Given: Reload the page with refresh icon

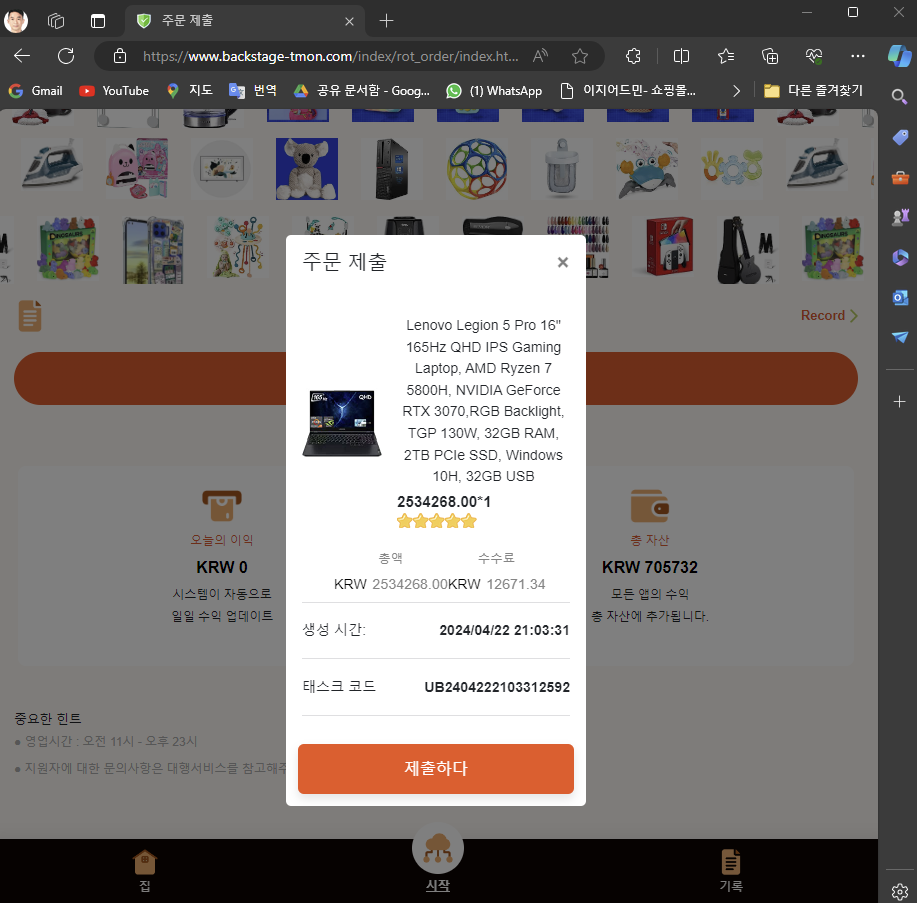Looking at the screenshot, I should coord(66,56).
